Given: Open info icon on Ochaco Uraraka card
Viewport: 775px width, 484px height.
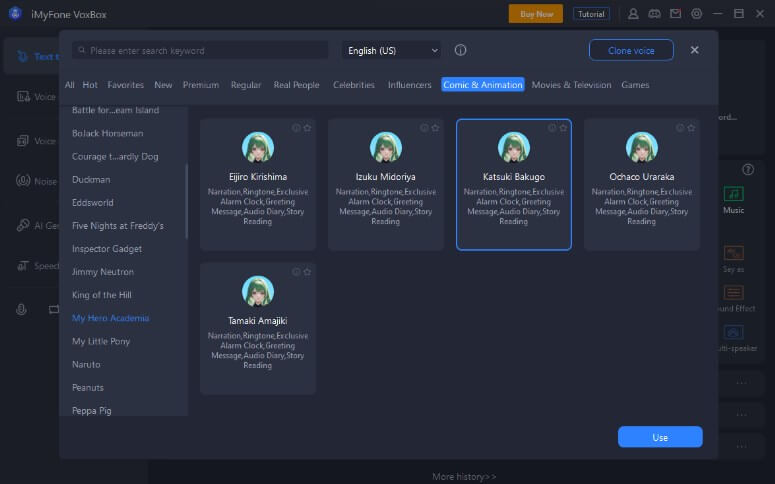Looking at the screenshot, I should (680, 128).
